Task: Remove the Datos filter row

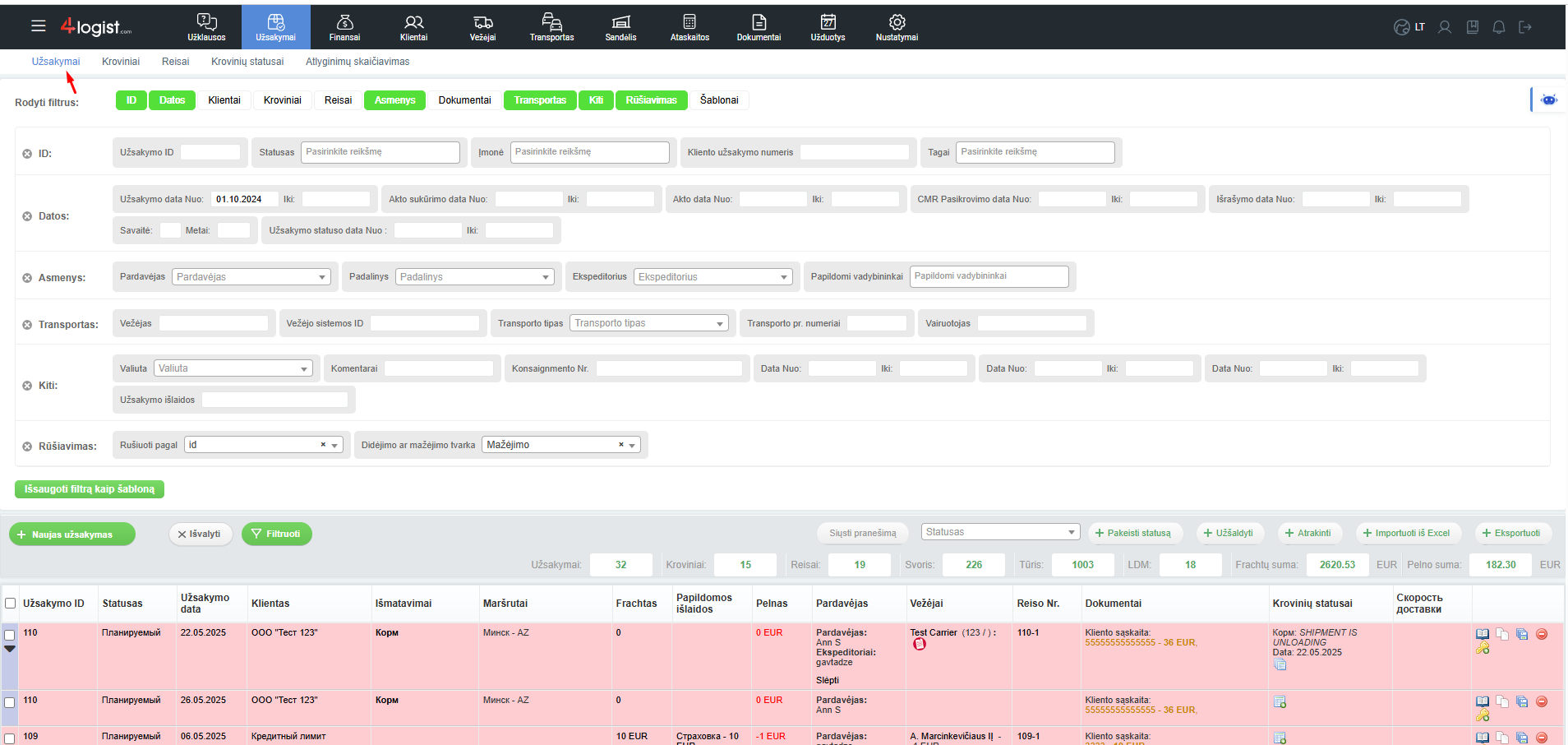Action: pos(27,216)
